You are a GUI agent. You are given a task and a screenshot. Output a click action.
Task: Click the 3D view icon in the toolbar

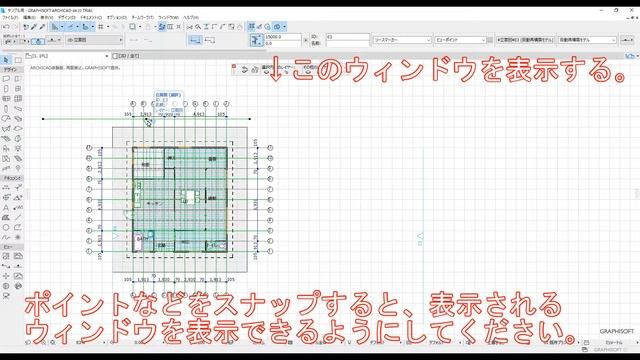(x=277, y=27)
